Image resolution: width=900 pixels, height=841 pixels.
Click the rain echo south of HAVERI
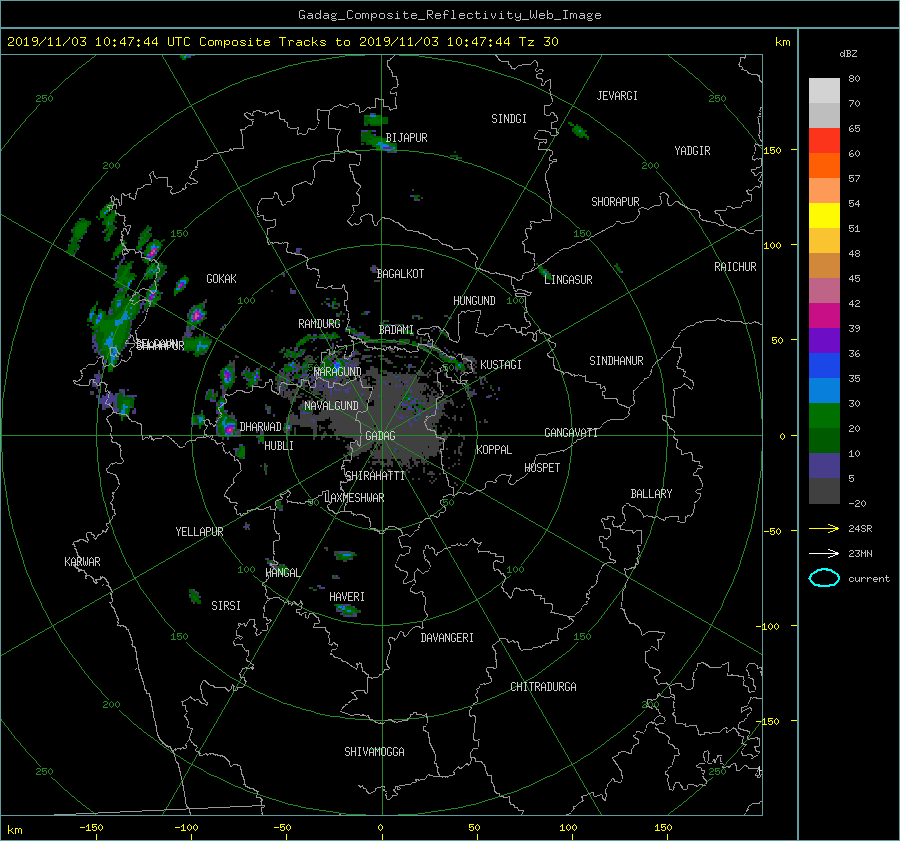[347, 610]
